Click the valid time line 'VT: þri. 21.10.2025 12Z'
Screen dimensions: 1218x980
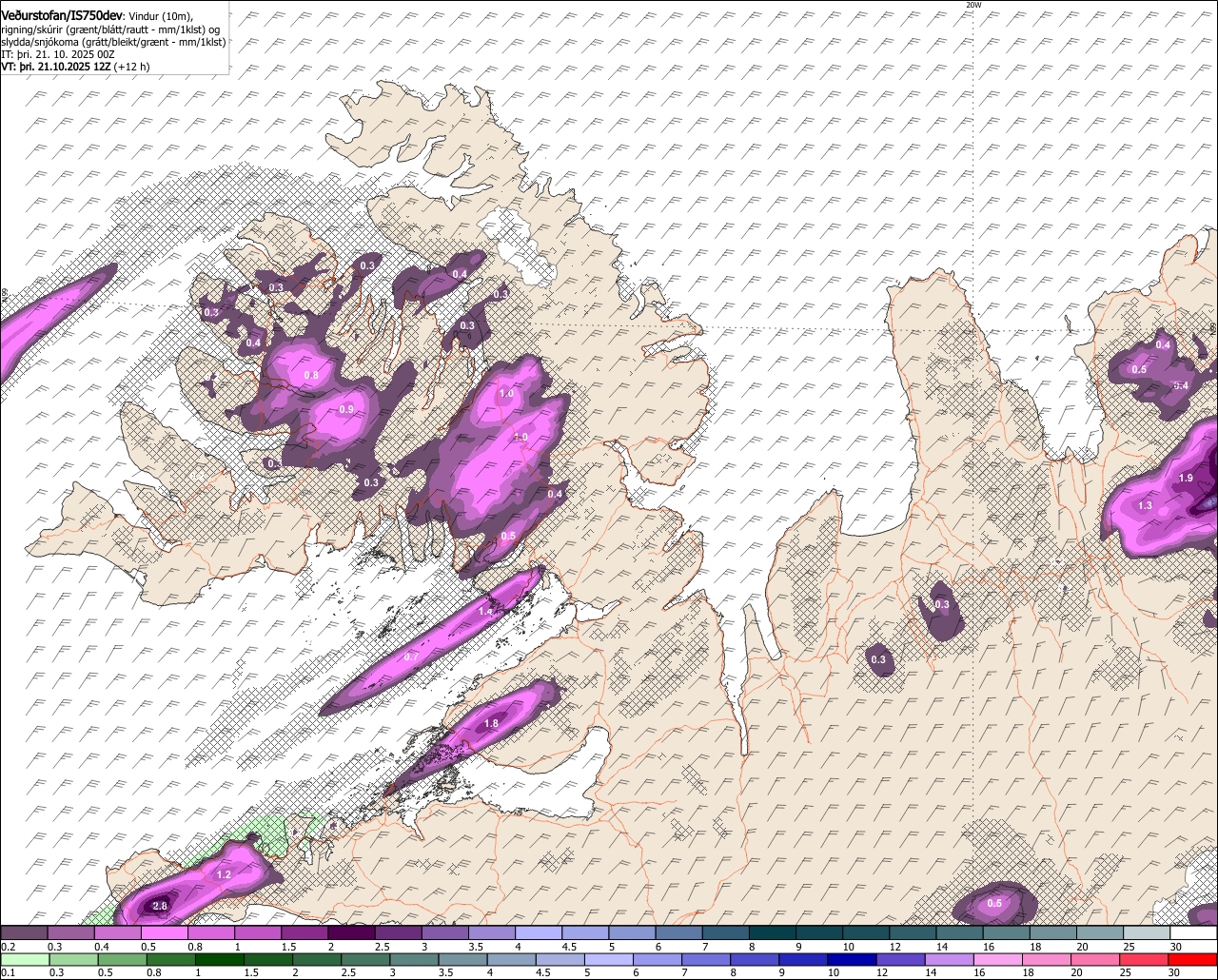coord(57,67)
